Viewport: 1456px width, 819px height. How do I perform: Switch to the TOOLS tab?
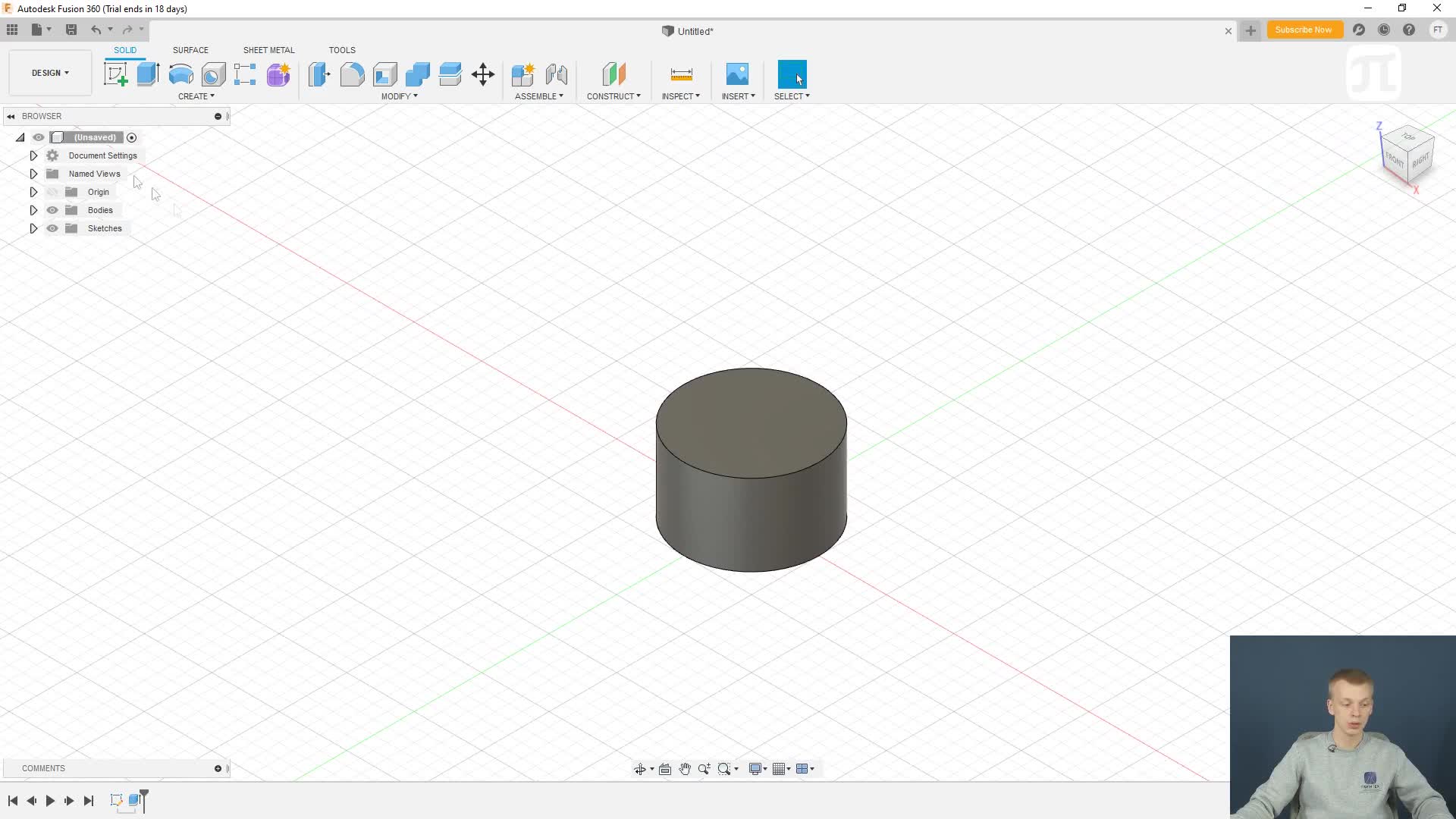(x=342, y=50)
